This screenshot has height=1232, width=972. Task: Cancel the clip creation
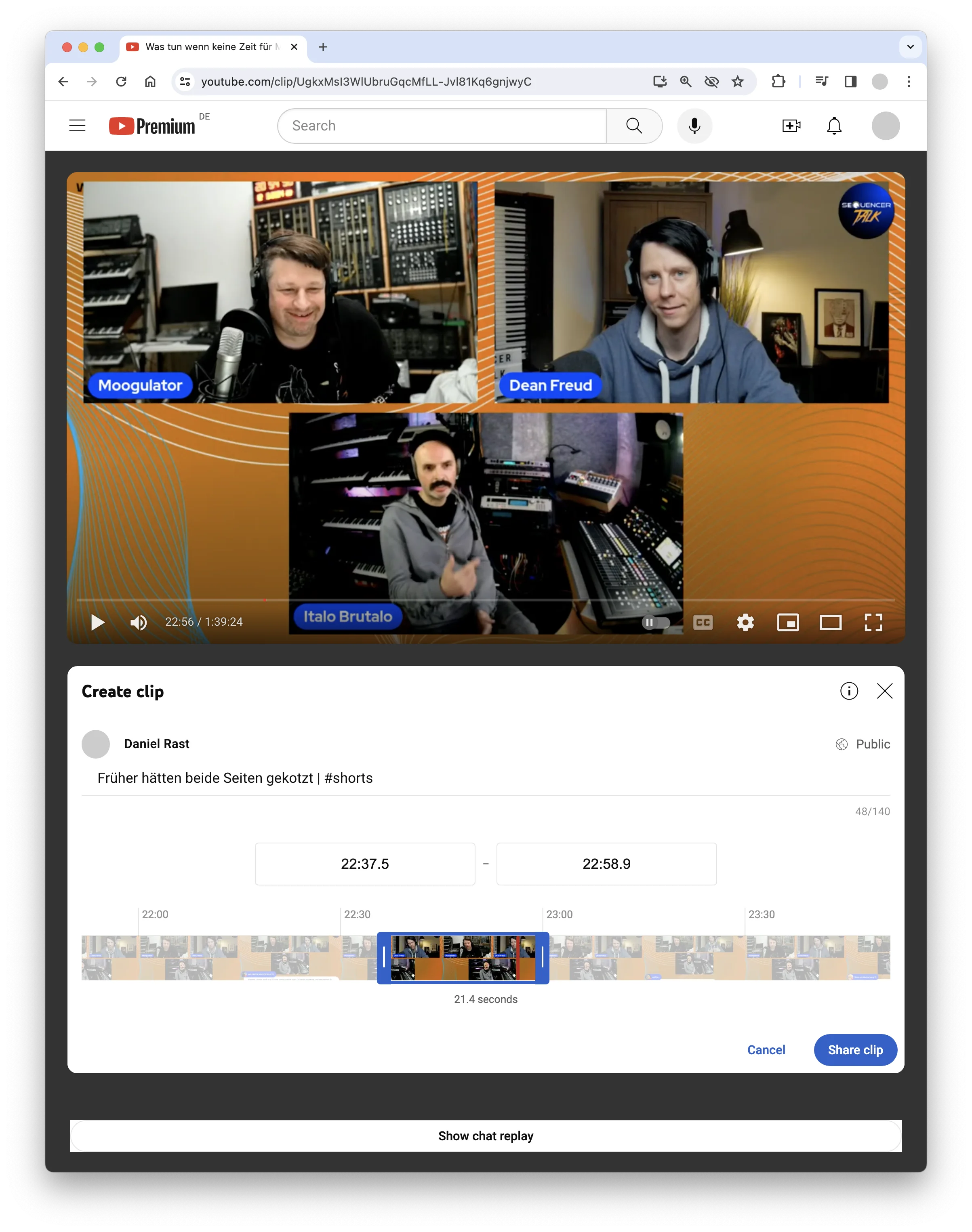[766, 1050]
